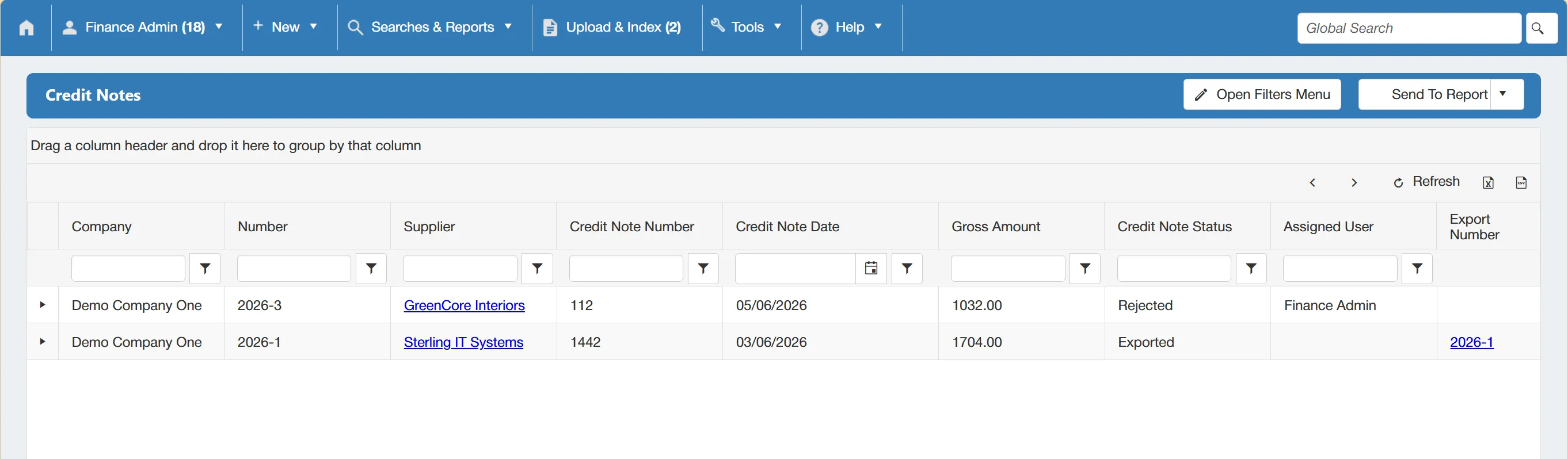Expand the 2026-1 credit note row
Screen dimensions: 1568x459
[x=43, y=342]
